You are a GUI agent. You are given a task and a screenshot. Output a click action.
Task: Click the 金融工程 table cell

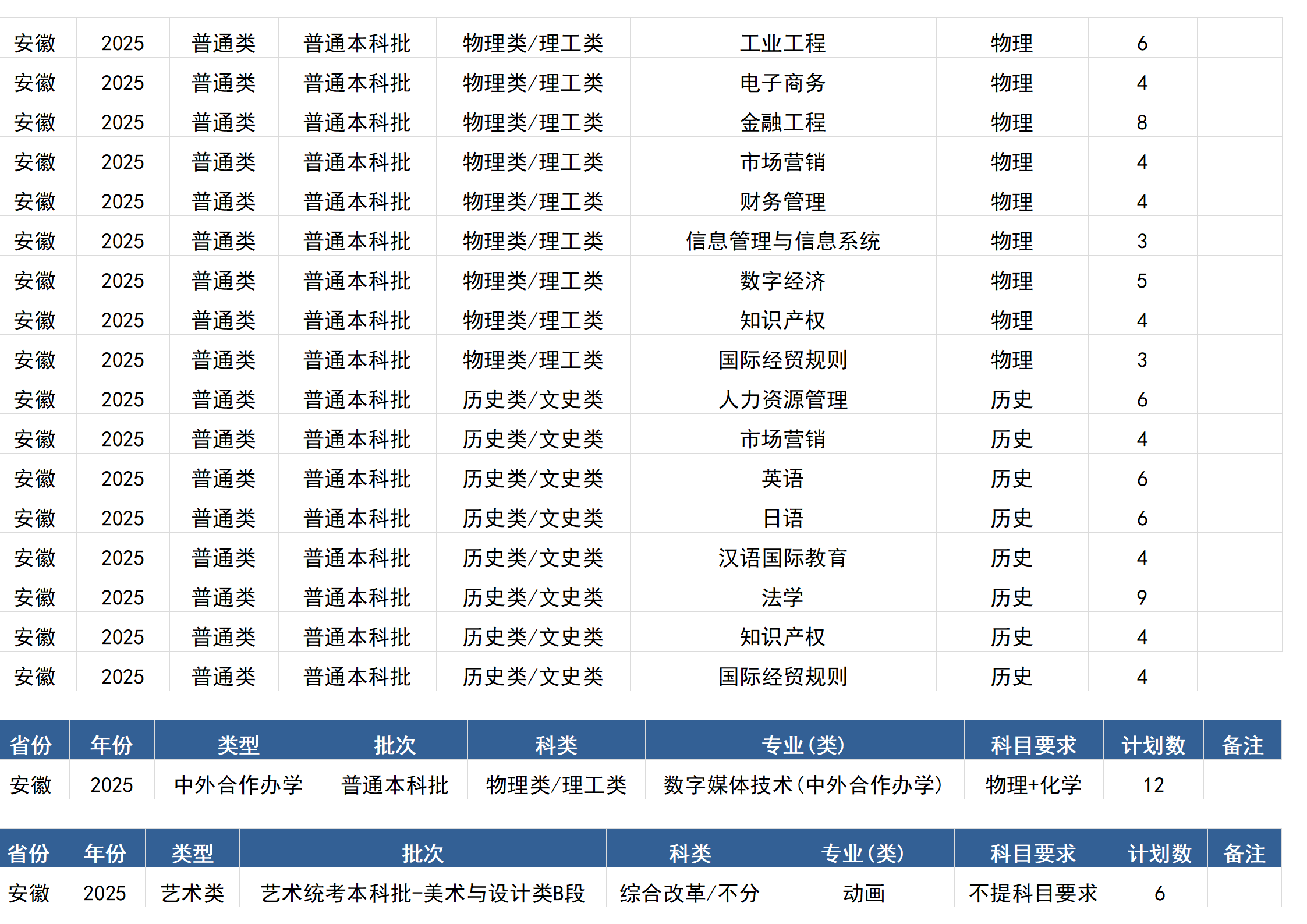coord(782,122)
